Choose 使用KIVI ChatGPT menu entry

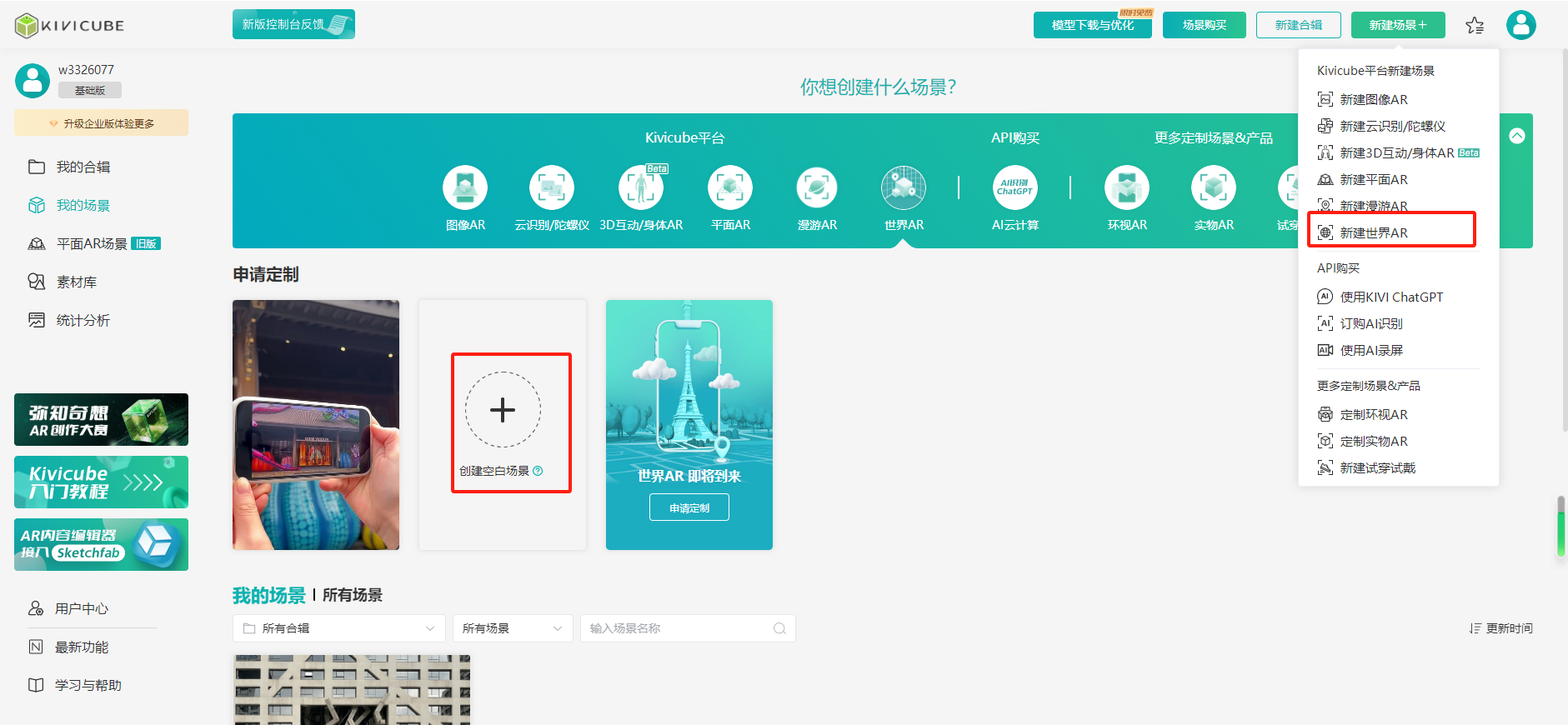click(1390, 297)
